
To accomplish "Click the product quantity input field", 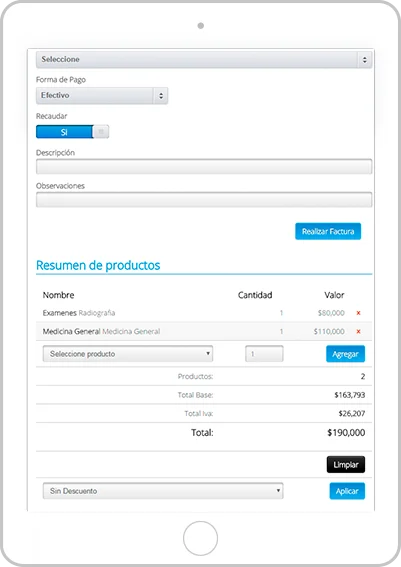I will coord(264,354).
